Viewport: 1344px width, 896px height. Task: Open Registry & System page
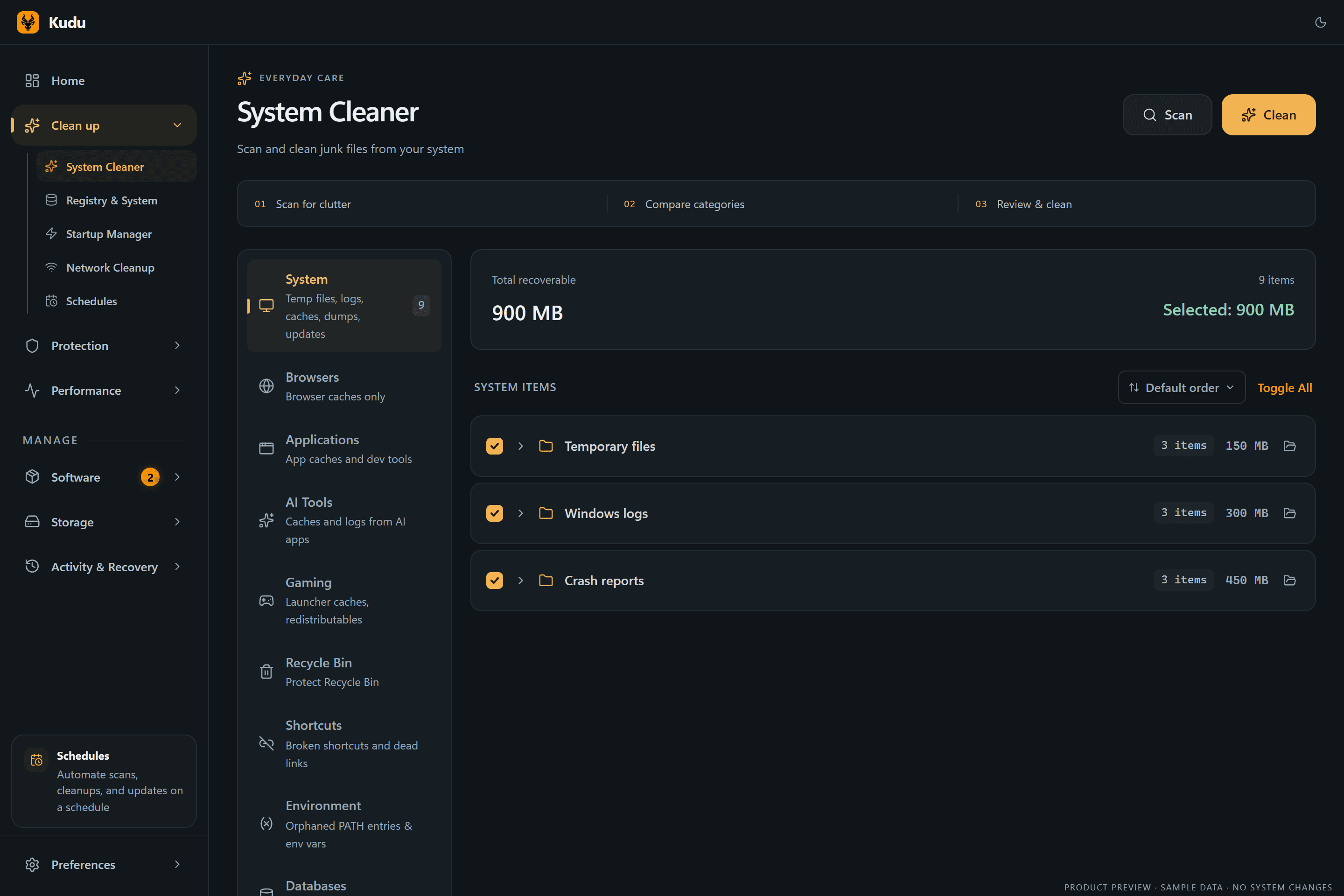[117, 200]
